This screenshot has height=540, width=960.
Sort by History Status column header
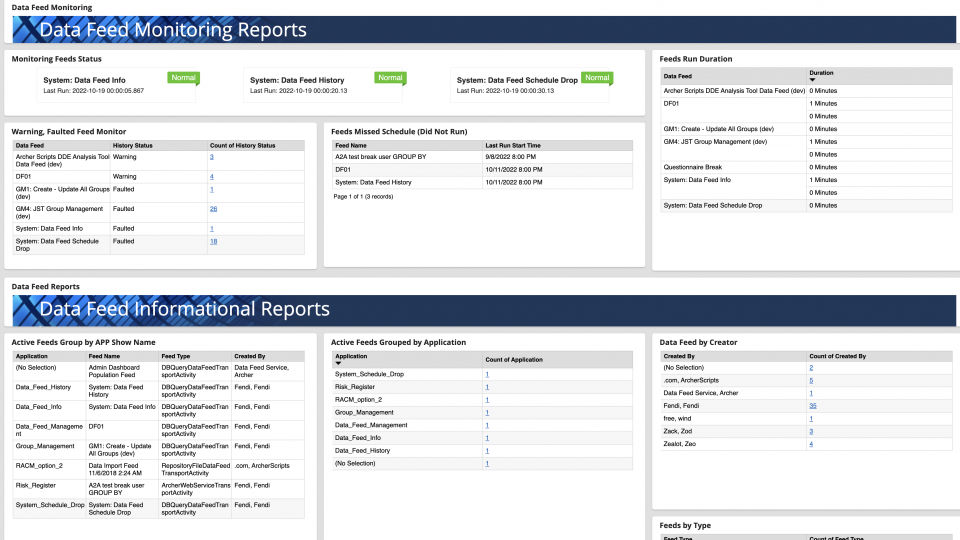pyautogui.click(x=132, y=146)
